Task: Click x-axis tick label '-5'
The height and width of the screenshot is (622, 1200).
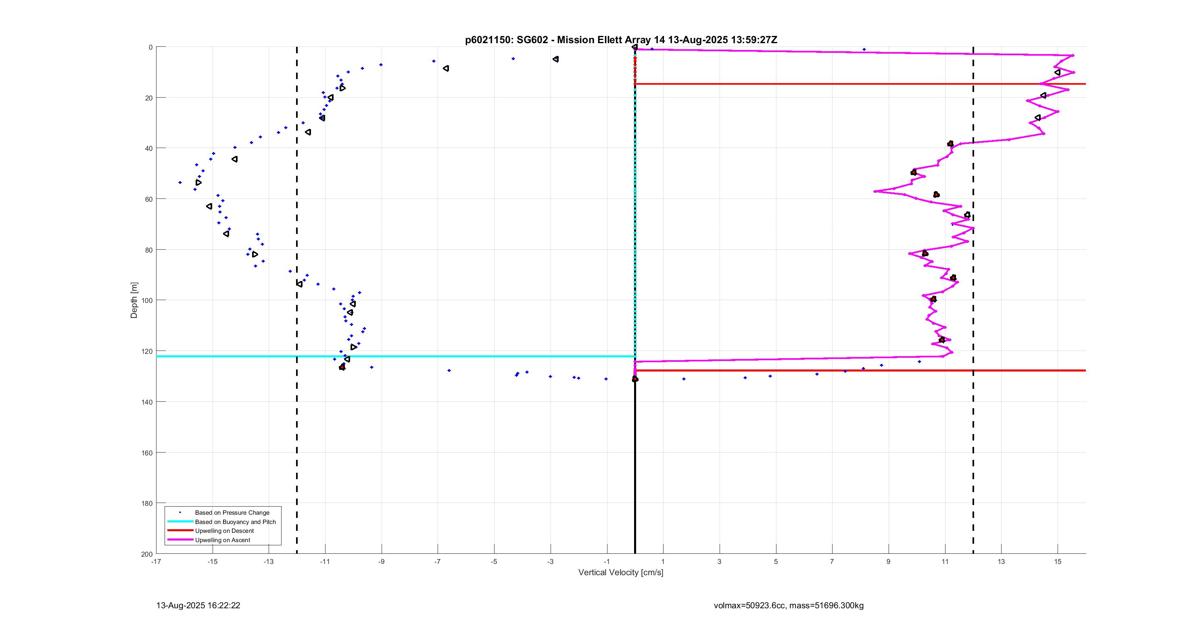Action: pyautogui.click(x=494, y=562)
